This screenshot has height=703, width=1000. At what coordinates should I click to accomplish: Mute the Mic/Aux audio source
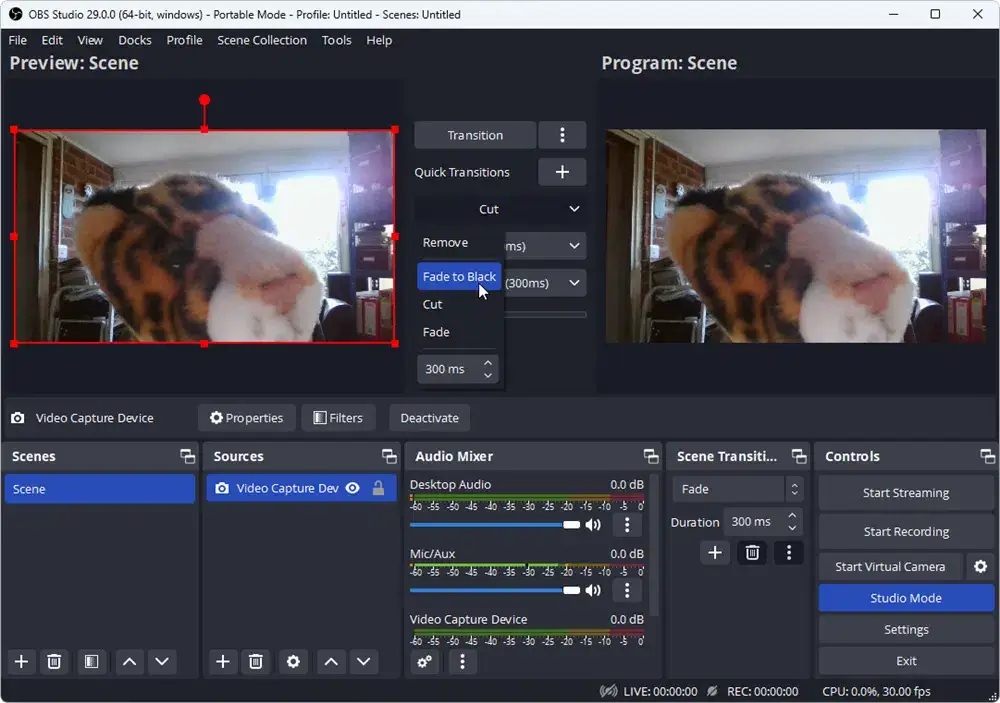[594, 590]
